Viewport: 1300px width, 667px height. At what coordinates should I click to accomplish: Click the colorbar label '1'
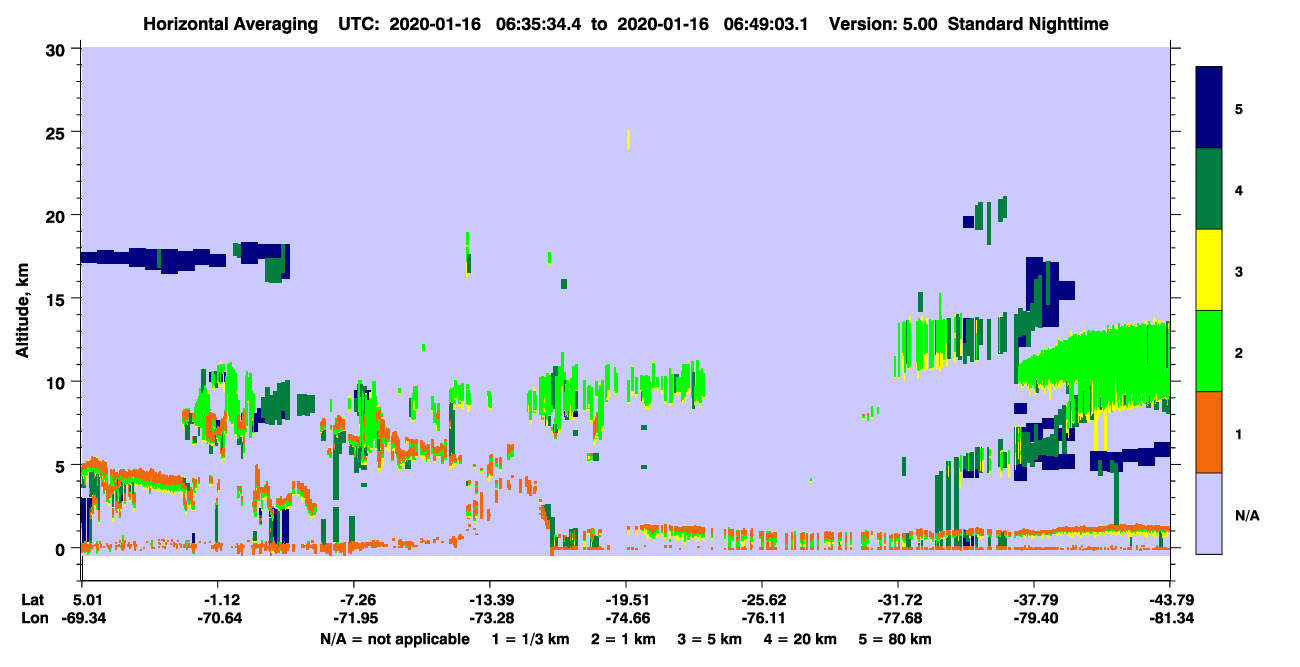(1239, 433)
